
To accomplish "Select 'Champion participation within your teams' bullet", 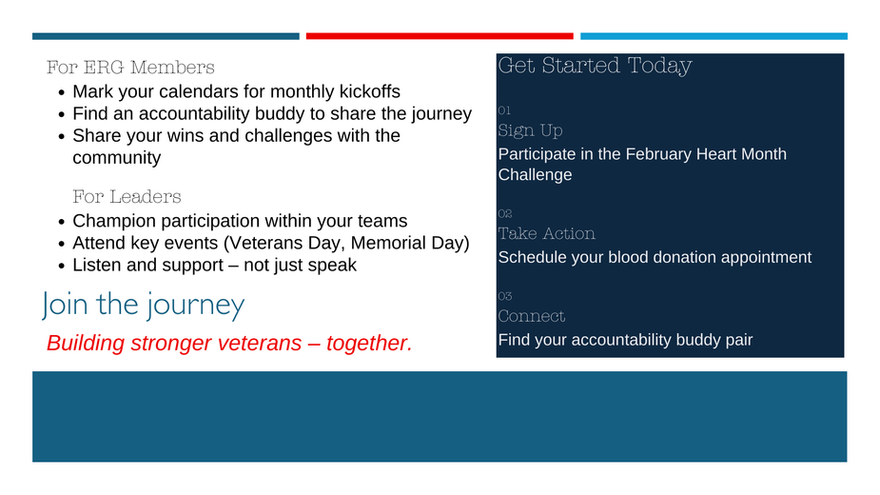I will click(240, 221).
